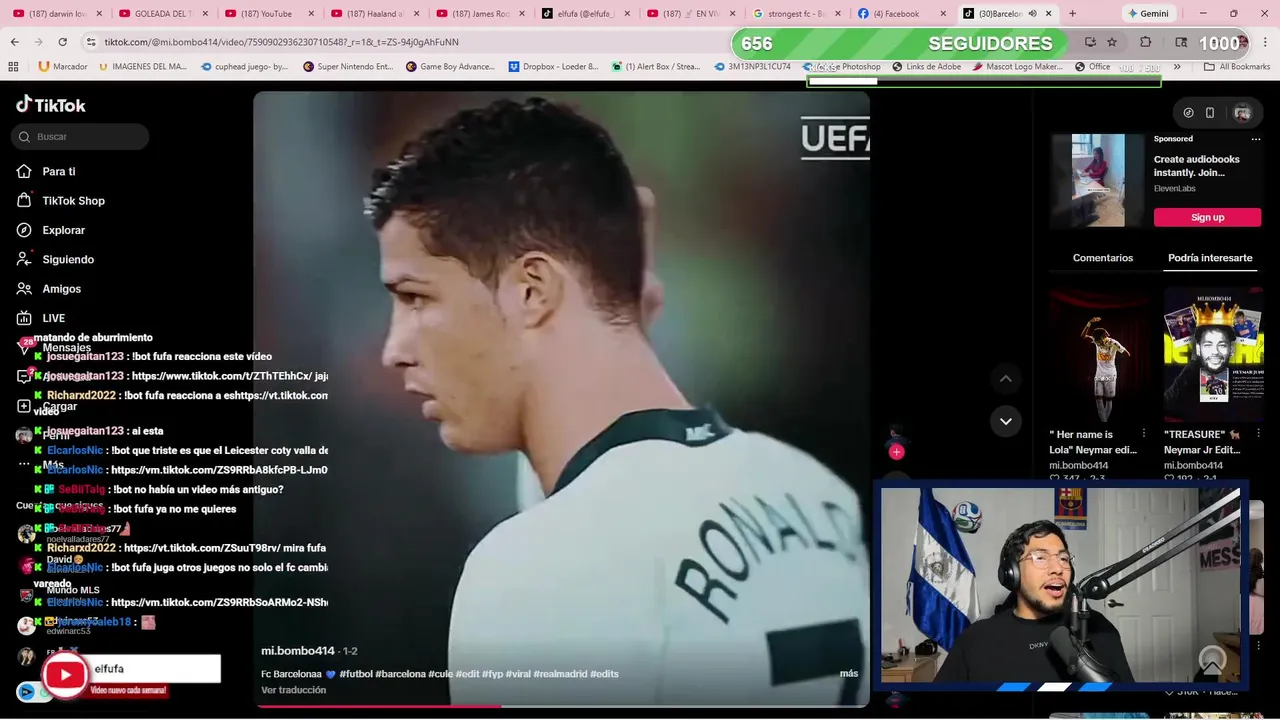Expand the bookmarks overflow chevron
The image size is (1280, 720).
pos(1177,67)
